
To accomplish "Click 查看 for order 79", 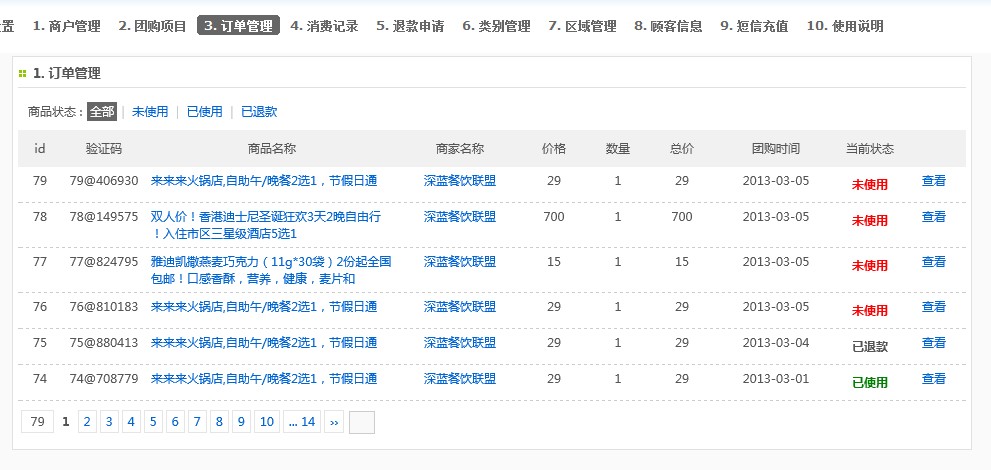I will coord(933,181).
